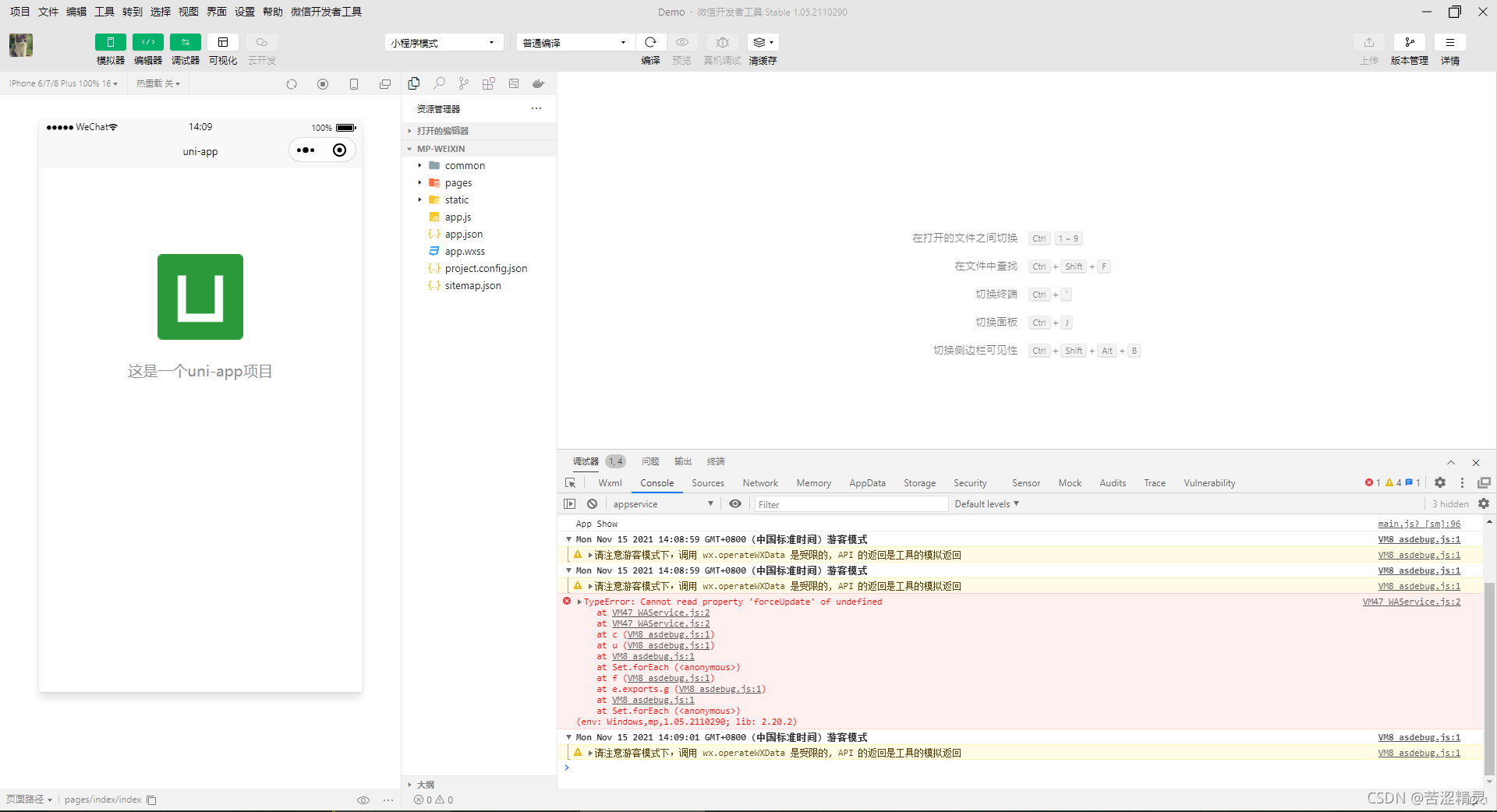This screenshot has height=812, width=1497.
Task: Open iPhone 6/7/8 Plus device dropdown
Action: click(x=64, y=83)
